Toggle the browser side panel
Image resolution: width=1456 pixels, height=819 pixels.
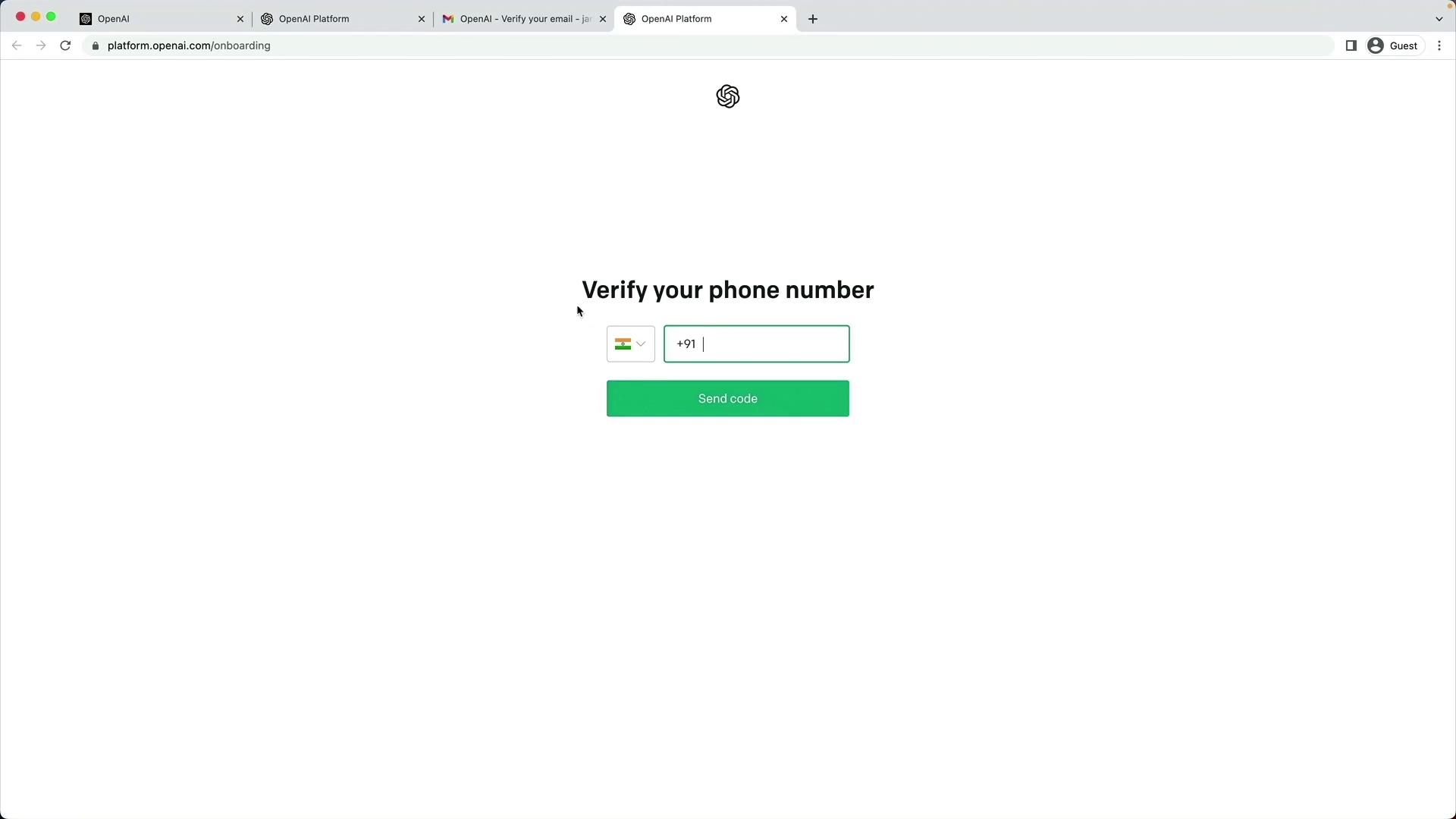[x=1351, y=45]
